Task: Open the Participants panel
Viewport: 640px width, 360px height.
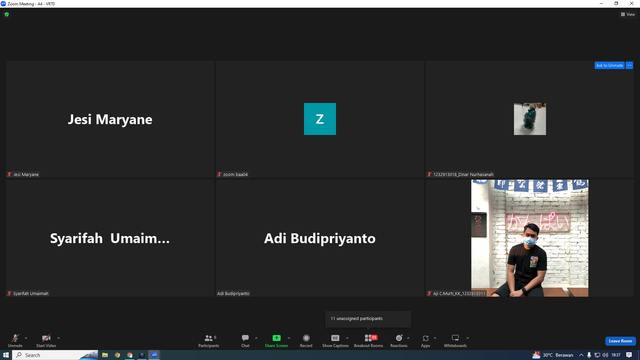Action: 209,340
